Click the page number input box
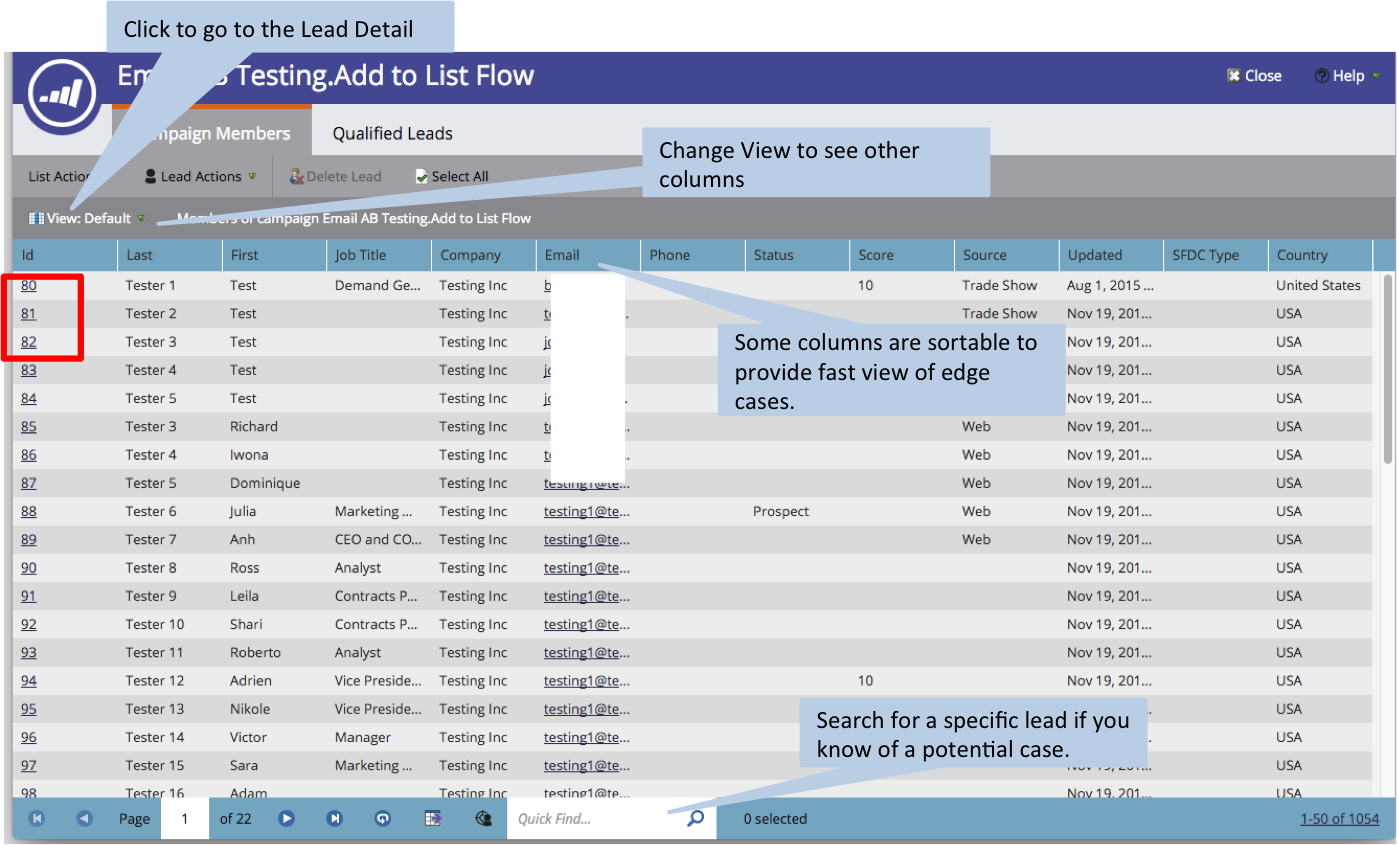This screenshot has height=845, width=1397. (185, 819)
